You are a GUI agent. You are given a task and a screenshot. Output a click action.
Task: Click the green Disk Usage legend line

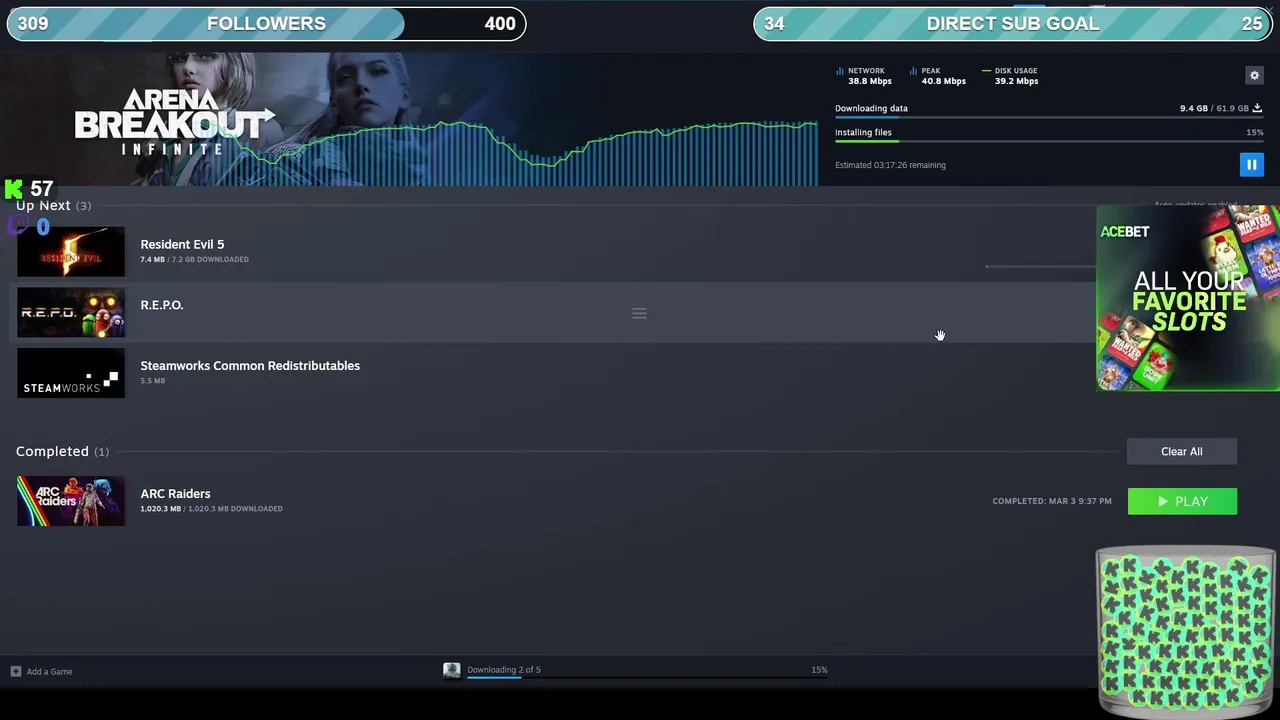click(x=987, y=71)
